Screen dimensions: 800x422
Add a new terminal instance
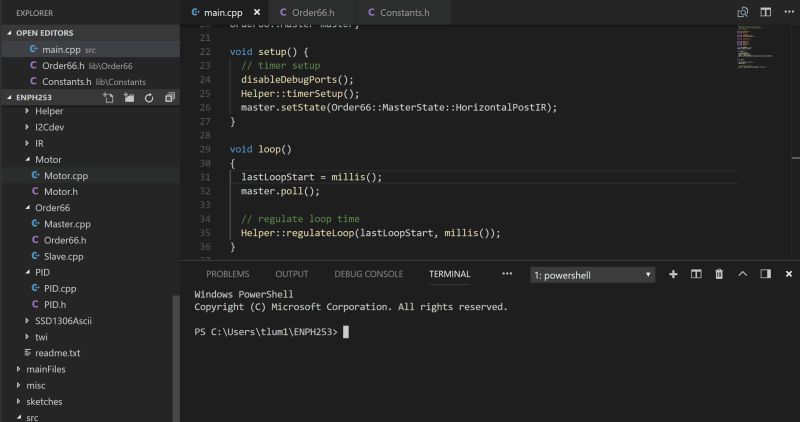[x=673, y=275]
